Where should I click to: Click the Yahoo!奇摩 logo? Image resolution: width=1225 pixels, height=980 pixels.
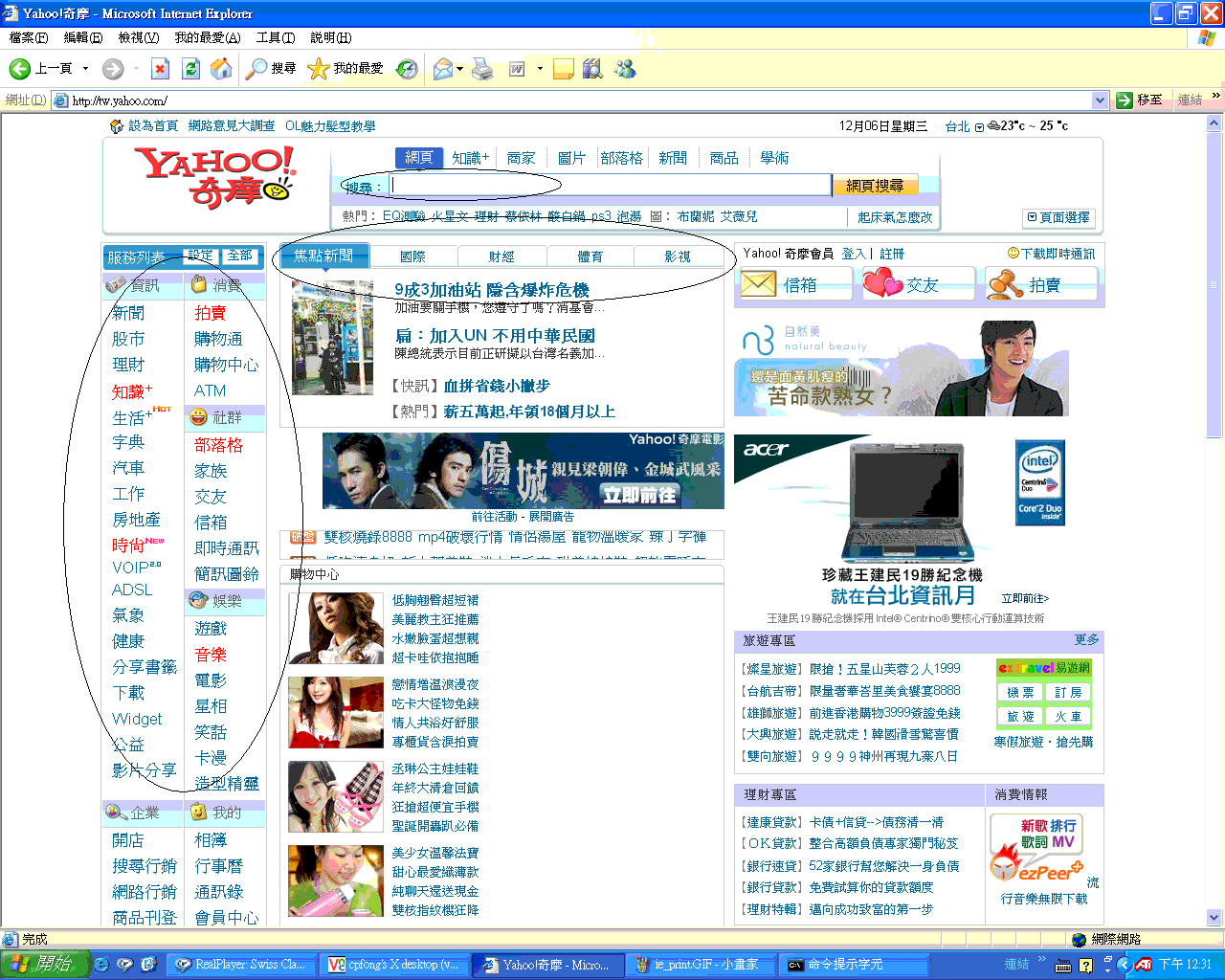click(x=215, y=177)
